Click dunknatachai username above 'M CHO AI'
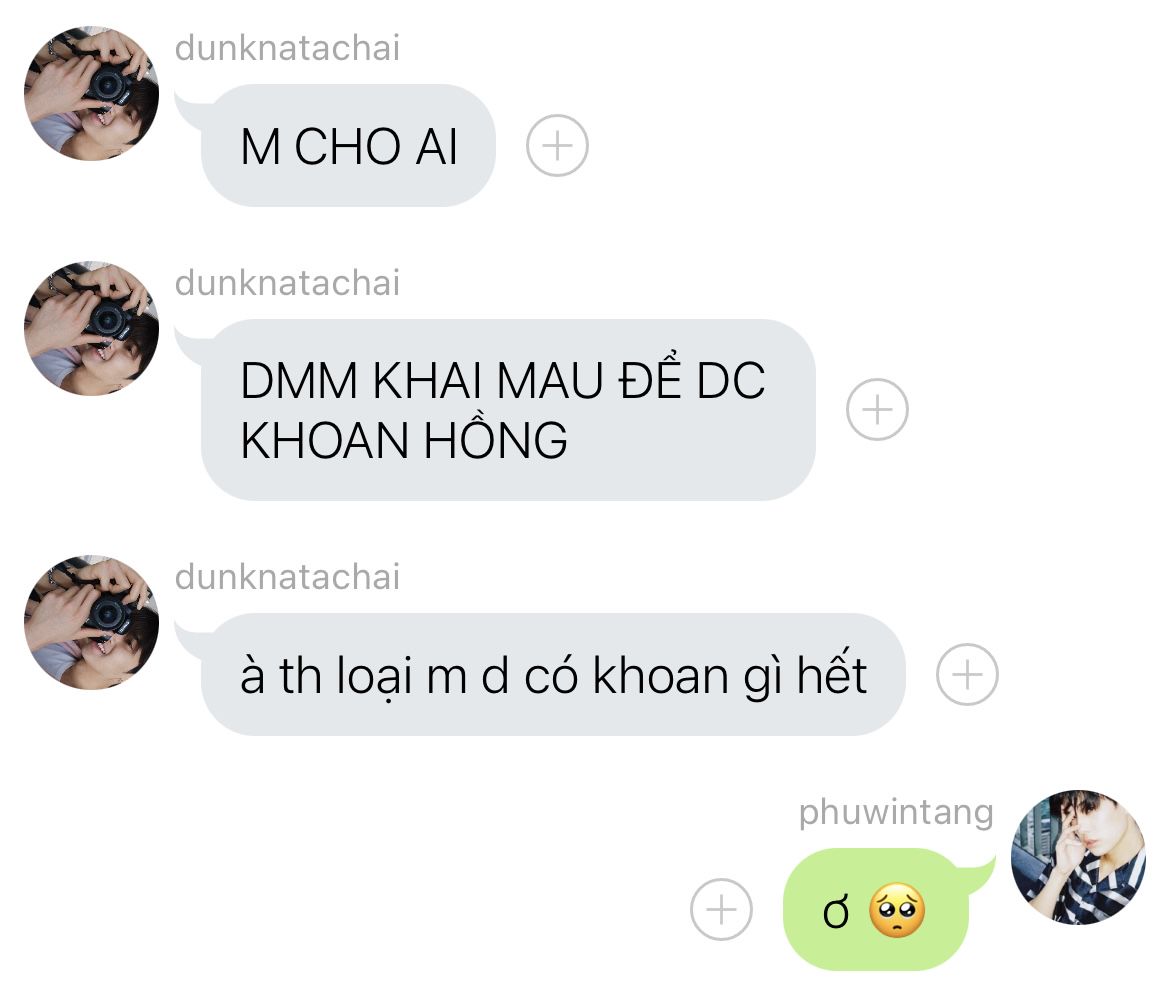This screenshot has width=1170, height=1004. pyautogui.click(x=287, y=48)
